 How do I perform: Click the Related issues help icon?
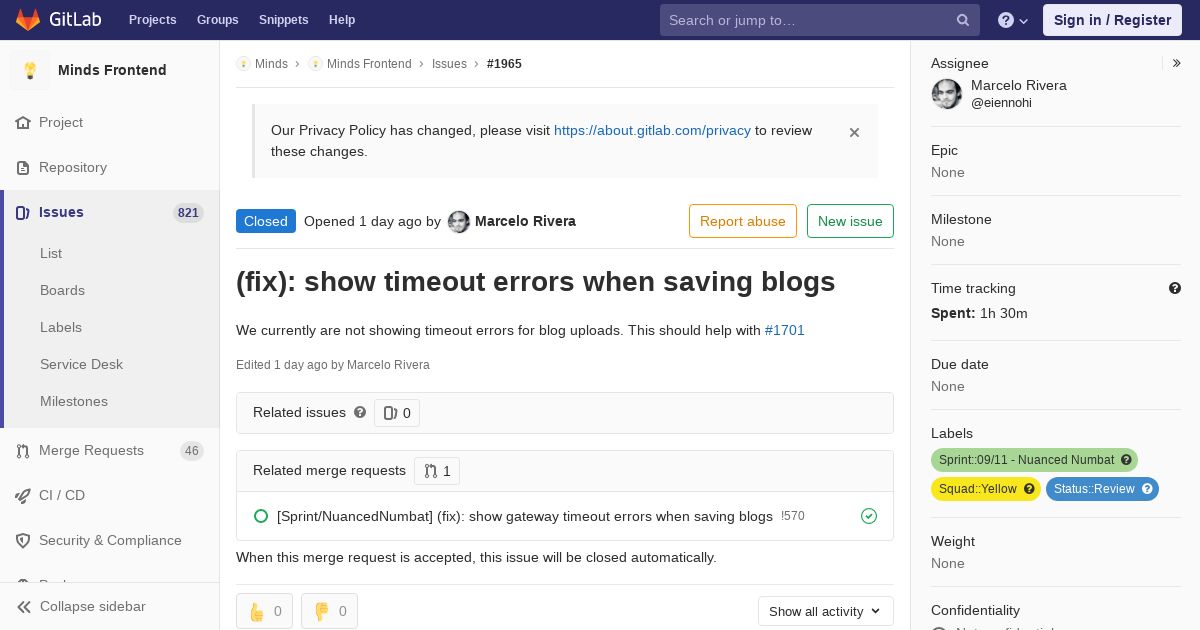(360, 412)
